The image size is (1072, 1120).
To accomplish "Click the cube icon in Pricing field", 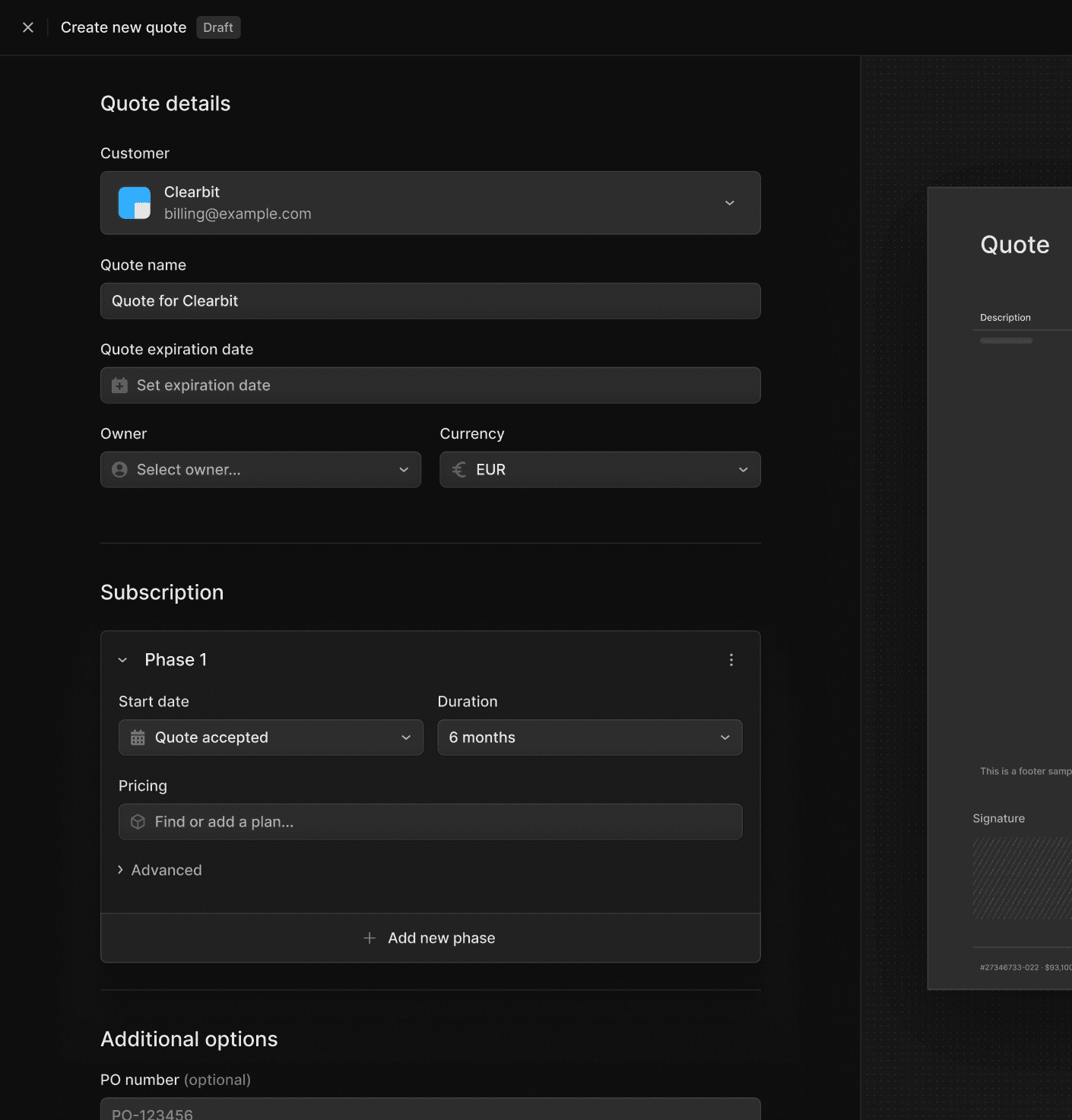I will click(x=138, y=822).
